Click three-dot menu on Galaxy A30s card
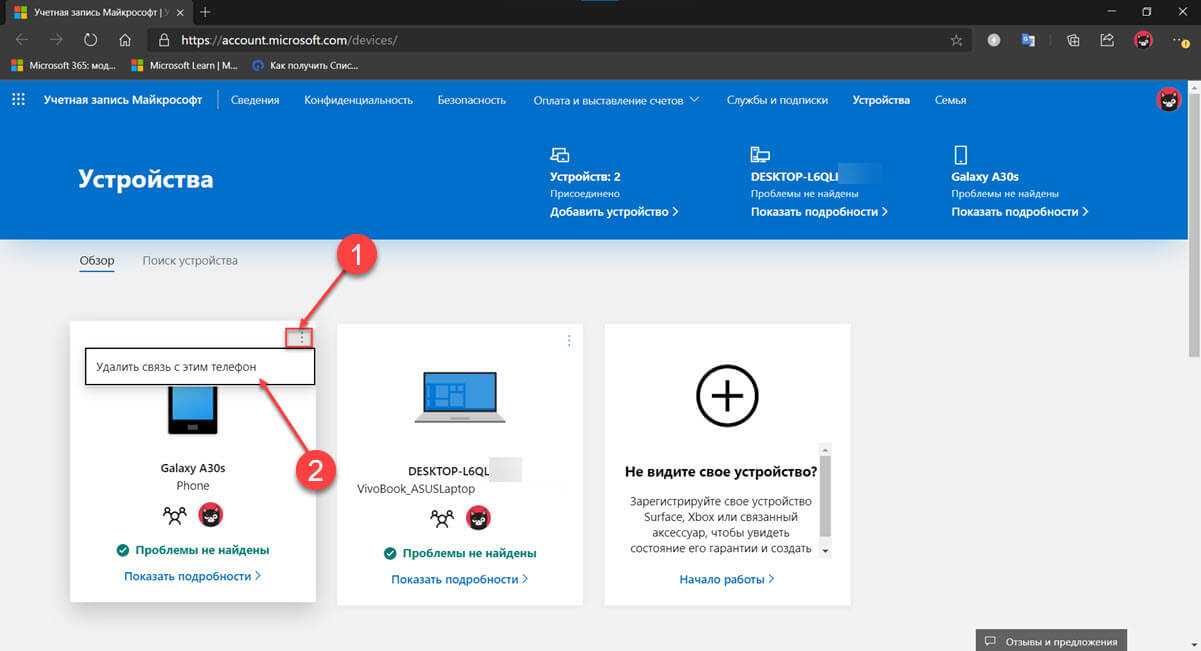This screenshot has height=651, width=1201. (x=301, y=339)
